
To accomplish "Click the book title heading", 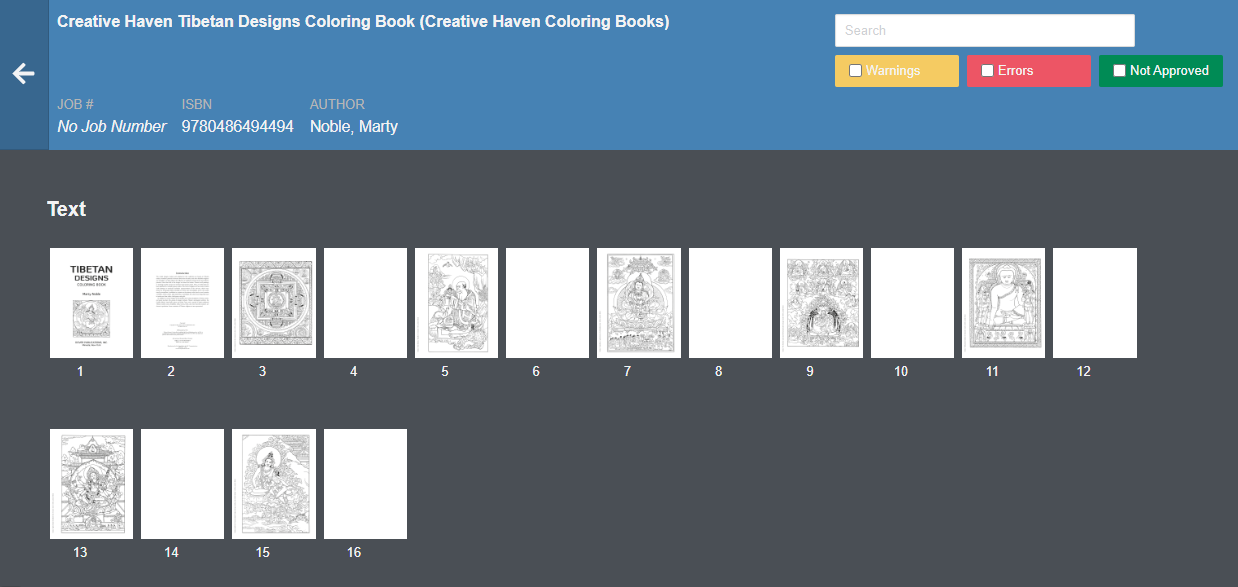I will point(363,21).
